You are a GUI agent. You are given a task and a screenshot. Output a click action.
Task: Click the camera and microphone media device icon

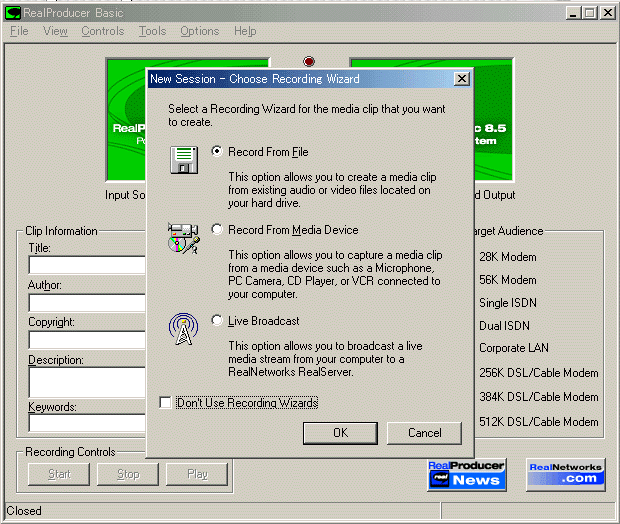[x=183, y=238]
